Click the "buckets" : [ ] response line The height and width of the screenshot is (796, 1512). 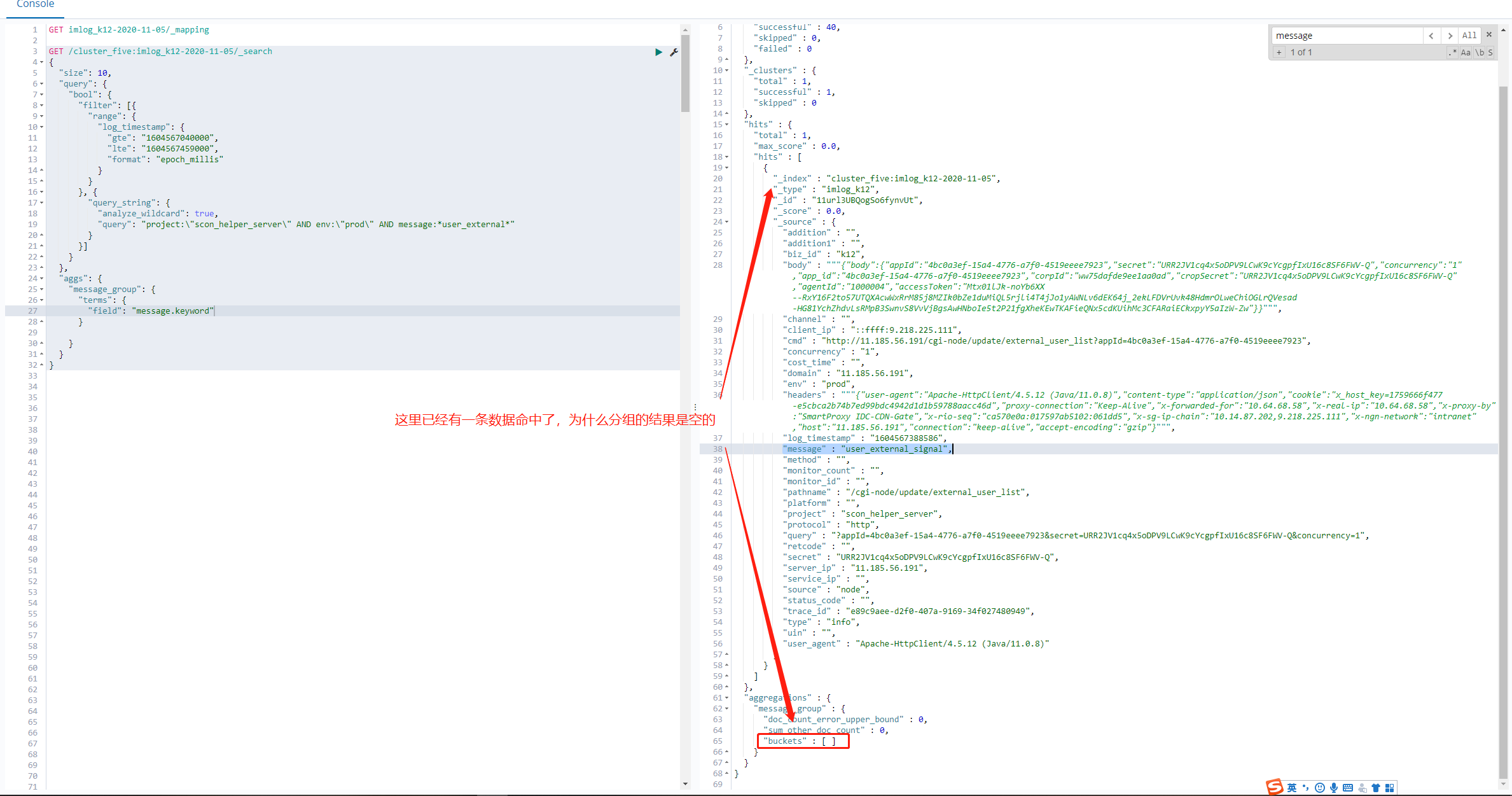[x=800, y=741]
